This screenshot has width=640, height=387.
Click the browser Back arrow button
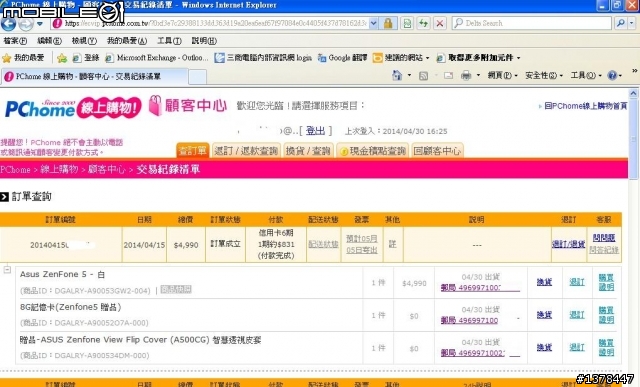click(8, 23)
